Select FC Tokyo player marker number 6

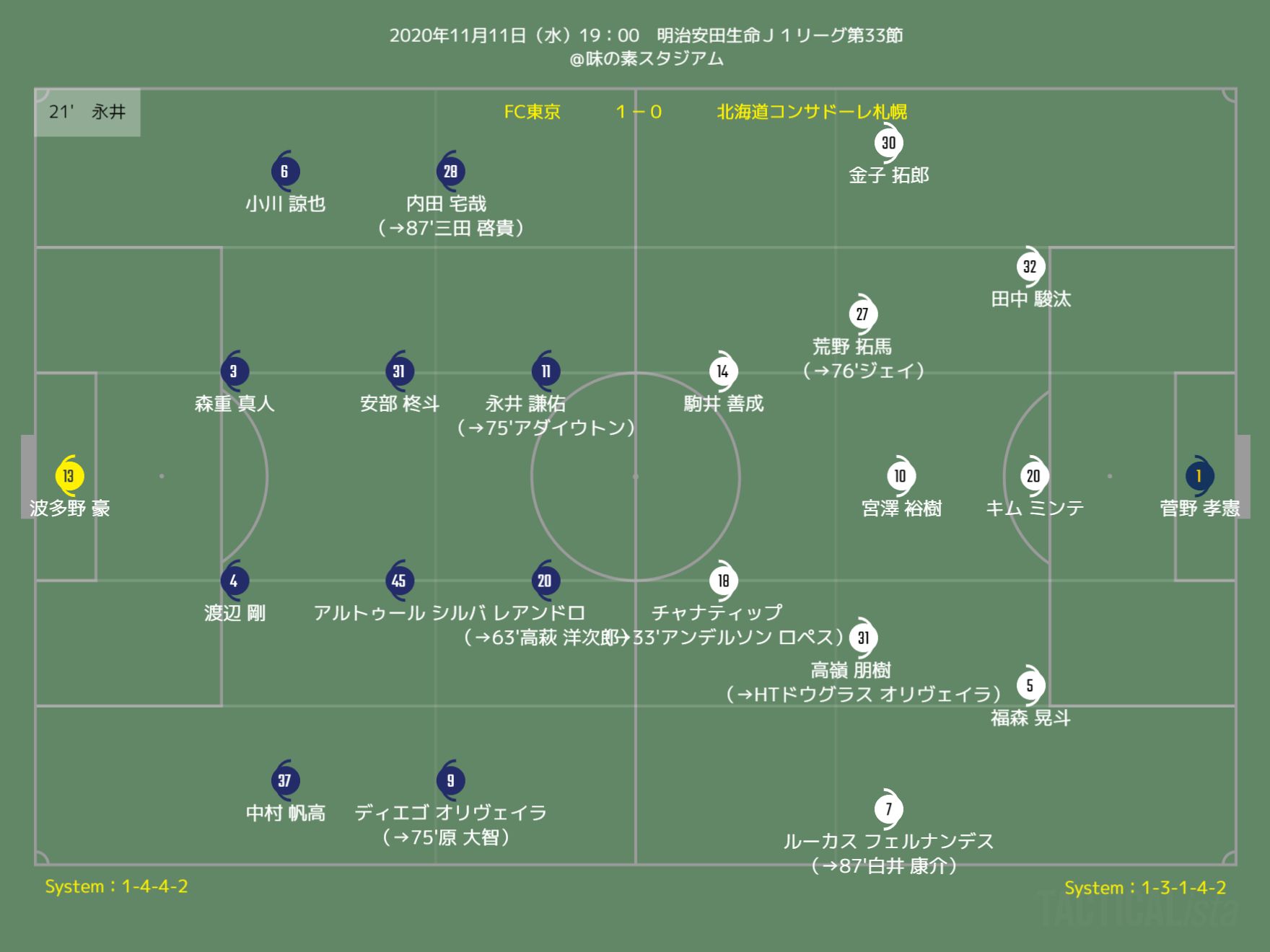click(x=285, y=171)
